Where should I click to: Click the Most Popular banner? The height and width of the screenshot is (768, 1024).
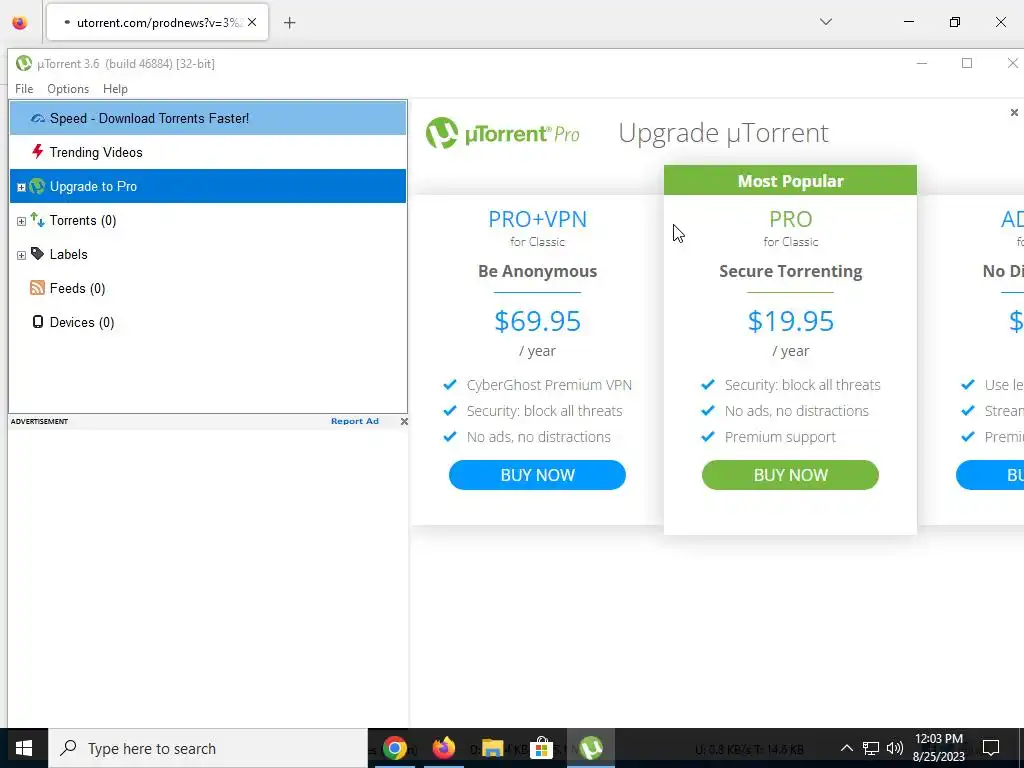click(790, 181)
